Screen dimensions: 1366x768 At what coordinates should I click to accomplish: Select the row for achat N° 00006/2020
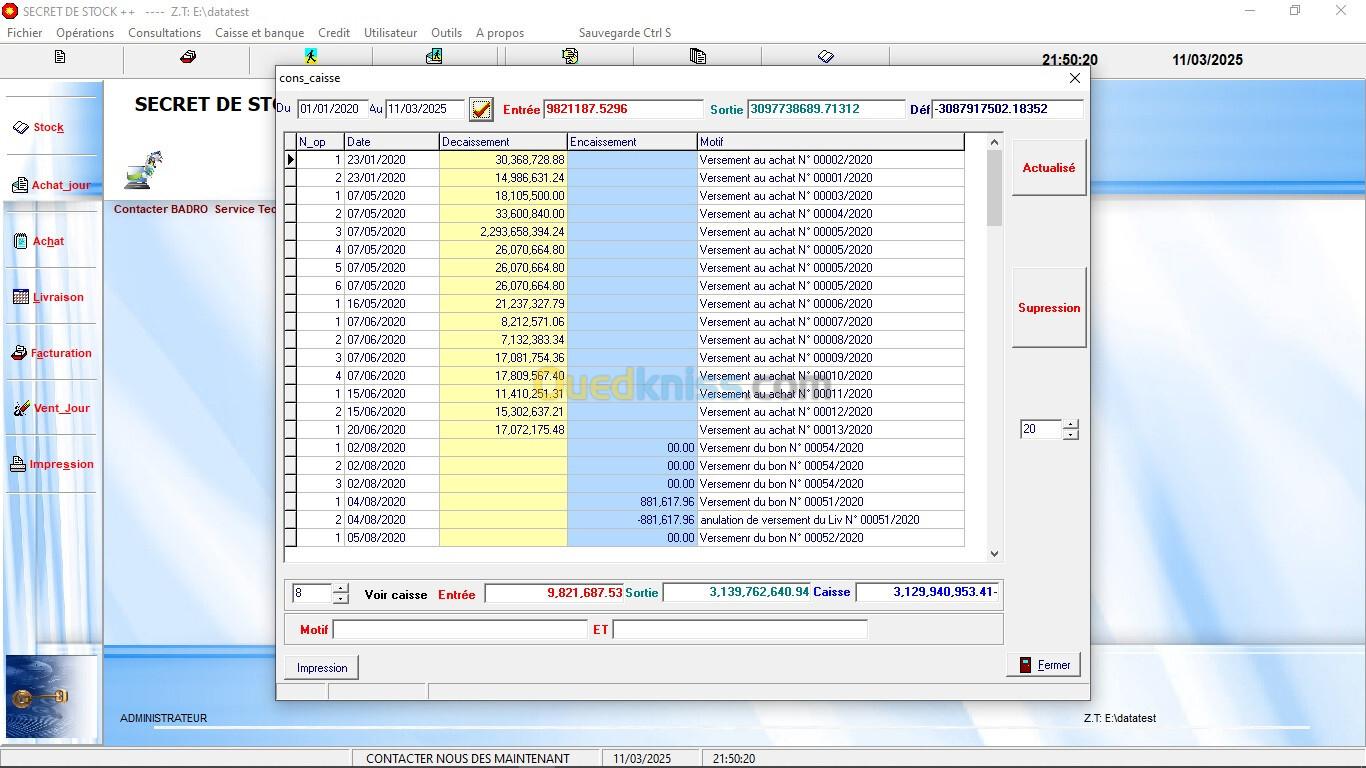[785, 304]
